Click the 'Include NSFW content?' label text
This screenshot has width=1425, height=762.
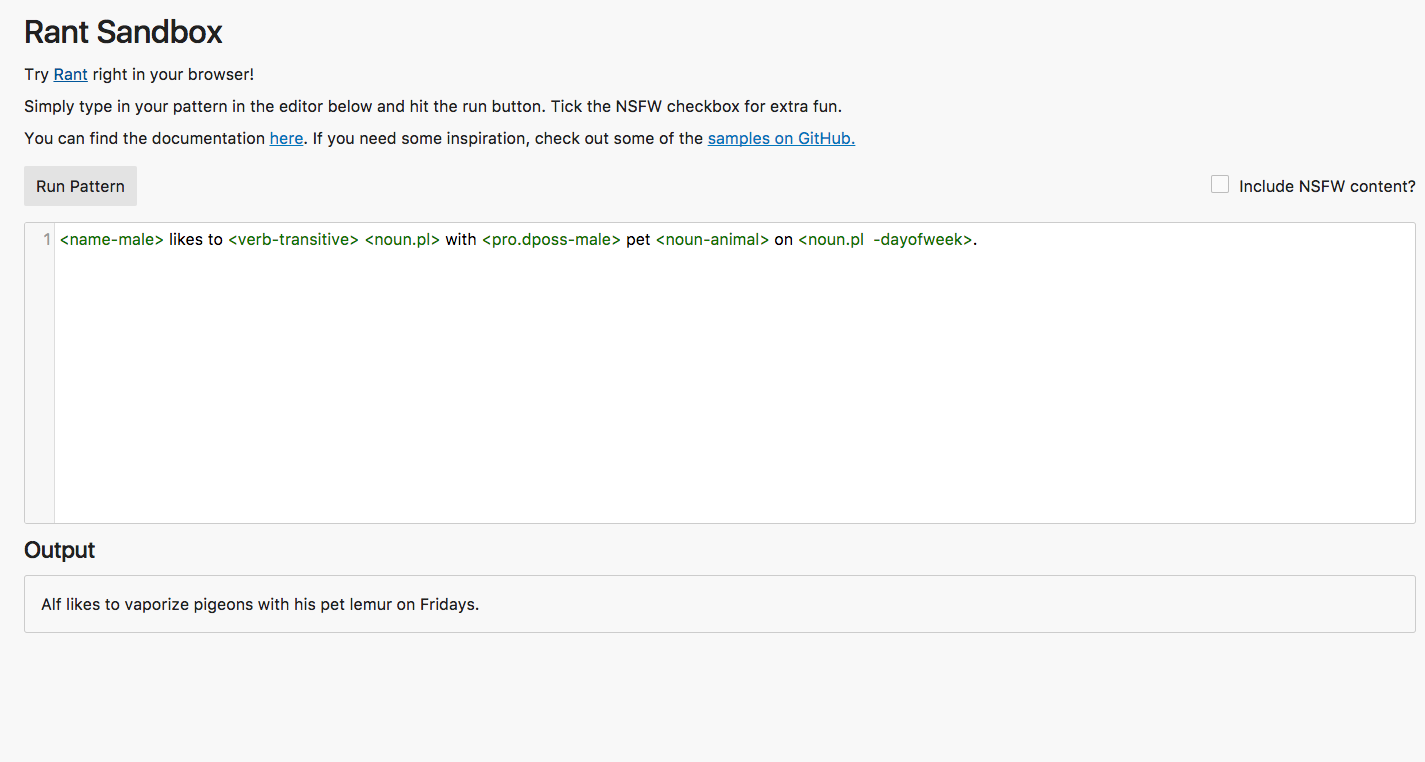point(1327,186)
